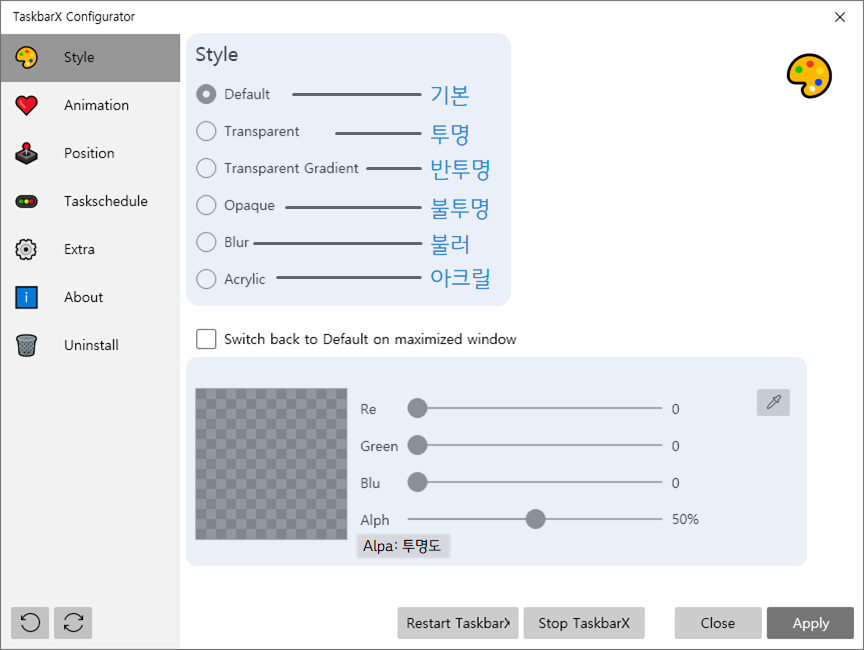Open the Uninstall section
This screenshot has width=864, height=650.
[x=91, y=345]
